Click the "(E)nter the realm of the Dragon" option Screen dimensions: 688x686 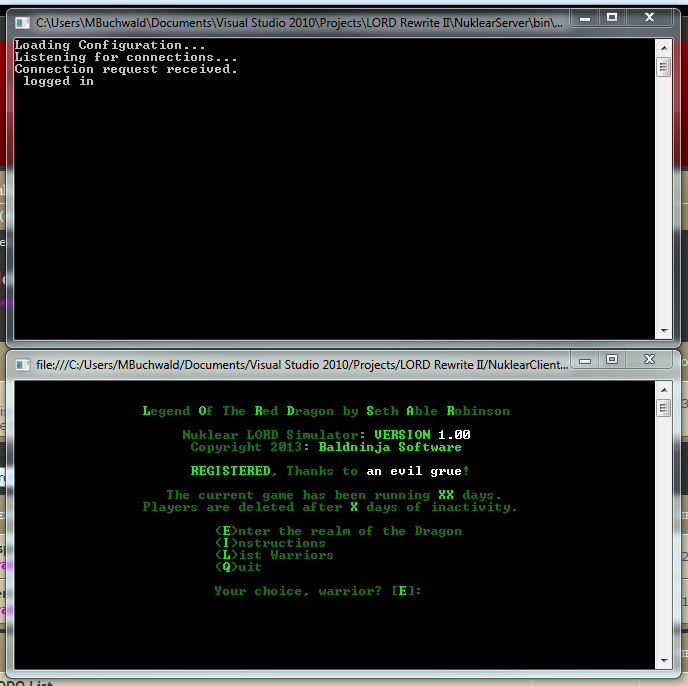tap(338, 531)
